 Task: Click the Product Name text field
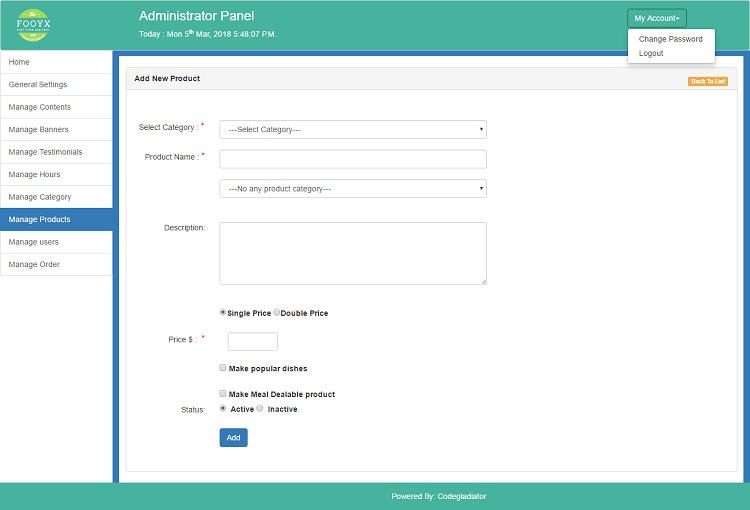click(352, 159)
